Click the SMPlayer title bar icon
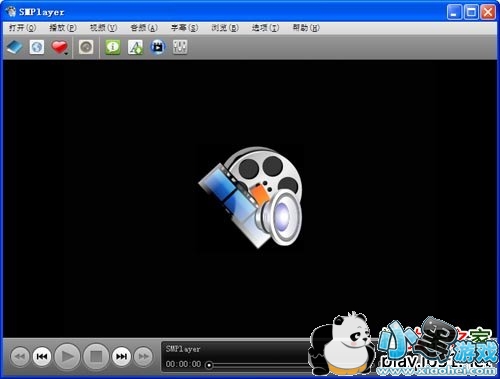Viewport: 500px width, 379px height. 11,12
